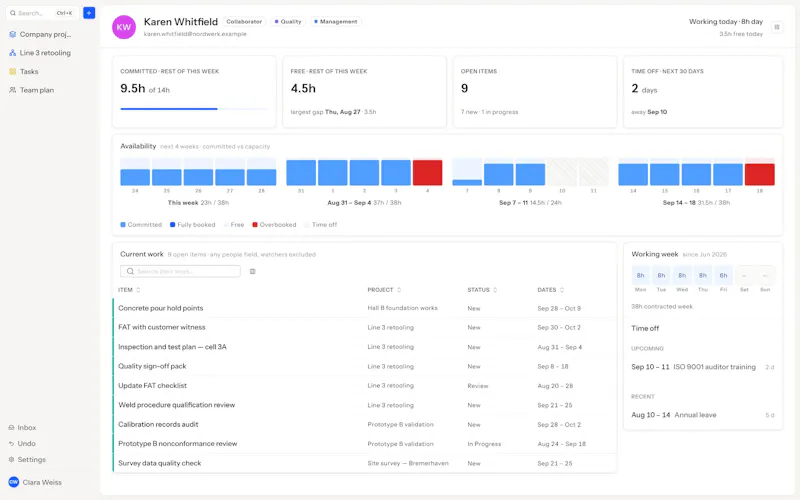Click the global Search field
The image size is (800, 500).
coord(43,13)
